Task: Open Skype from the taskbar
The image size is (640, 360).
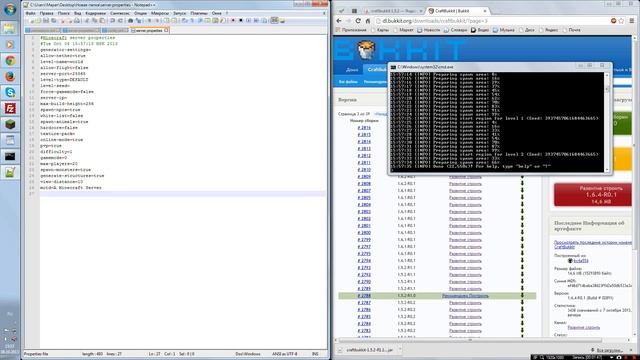Action: point(10,92)
